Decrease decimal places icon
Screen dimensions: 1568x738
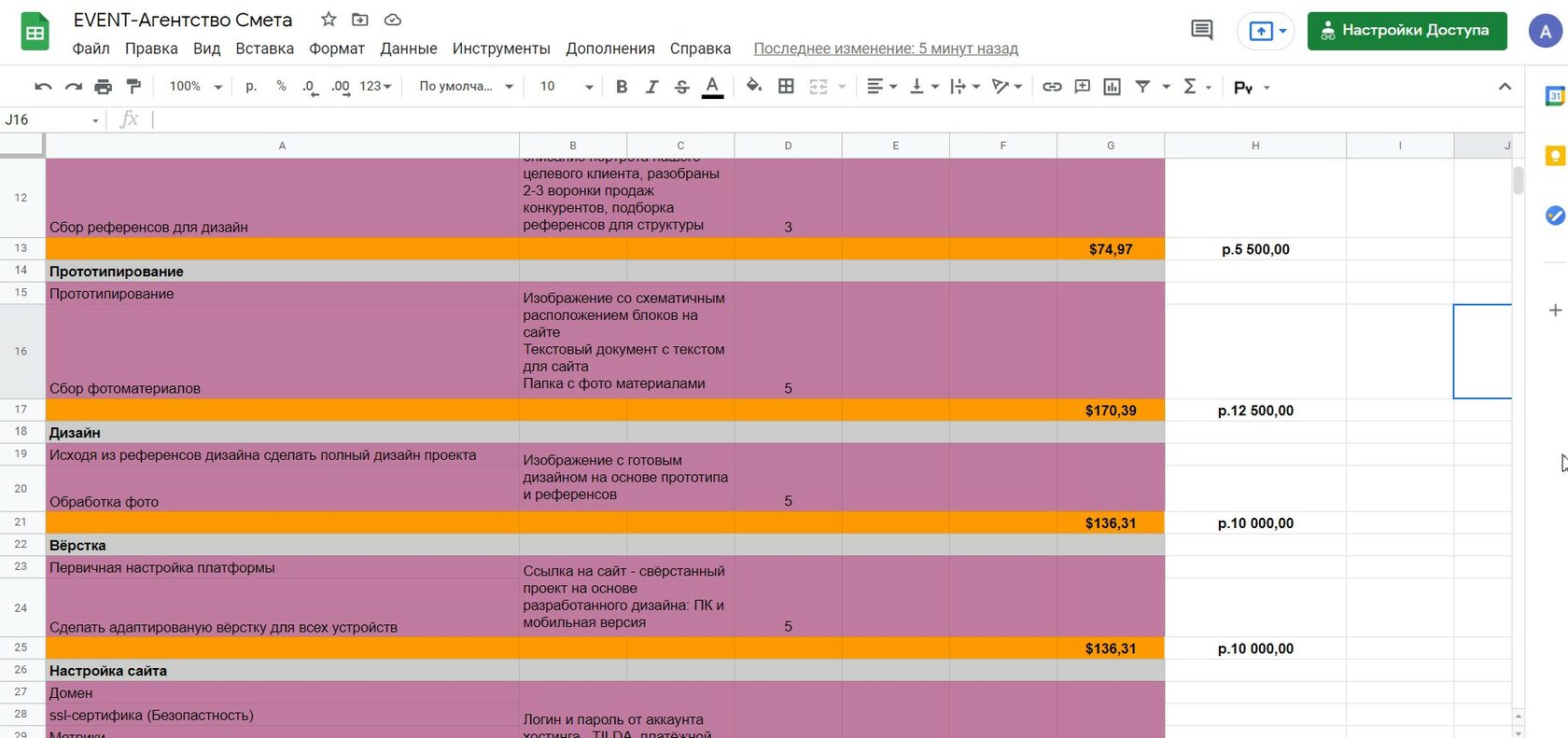pyautogui.click(x=310, y=87)
